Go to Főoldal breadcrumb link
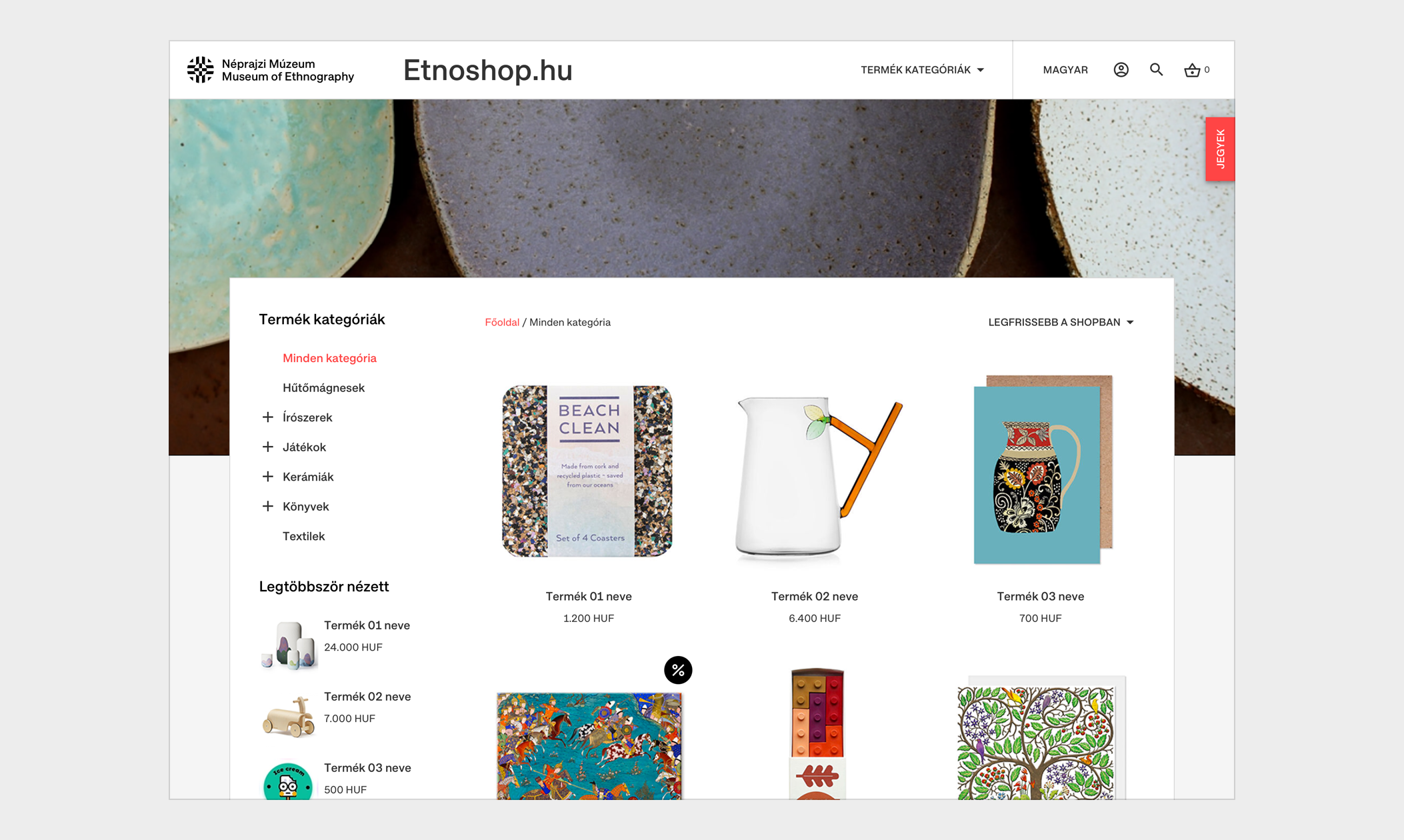 [x=502, y=322]
